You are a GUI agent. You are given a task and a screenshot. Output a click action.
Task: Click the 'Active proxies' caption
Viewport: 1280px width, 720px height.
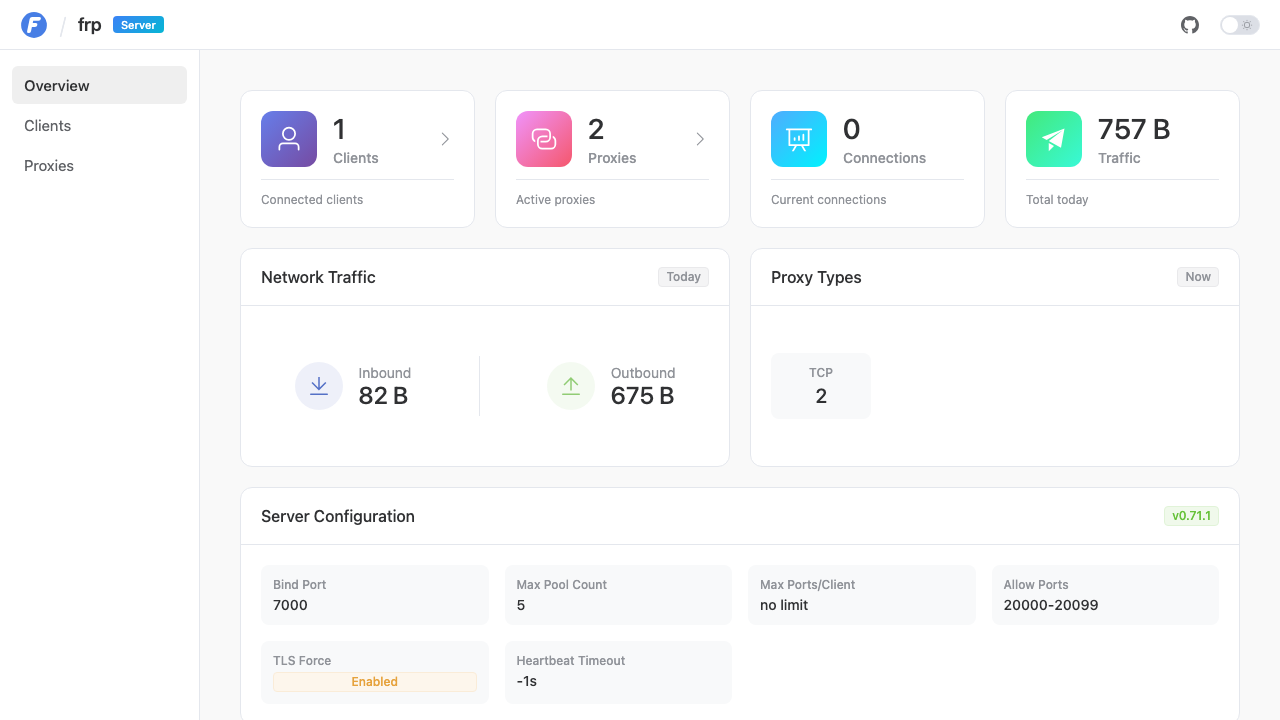[x=555, y=200]
